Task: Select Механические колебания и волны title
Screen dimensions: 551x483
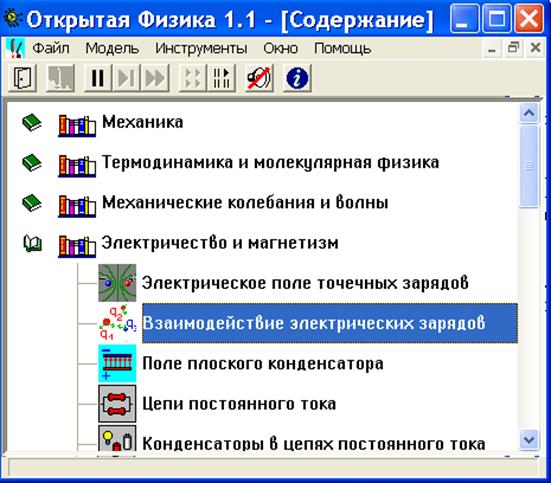Action: click(x=245, y=203)
